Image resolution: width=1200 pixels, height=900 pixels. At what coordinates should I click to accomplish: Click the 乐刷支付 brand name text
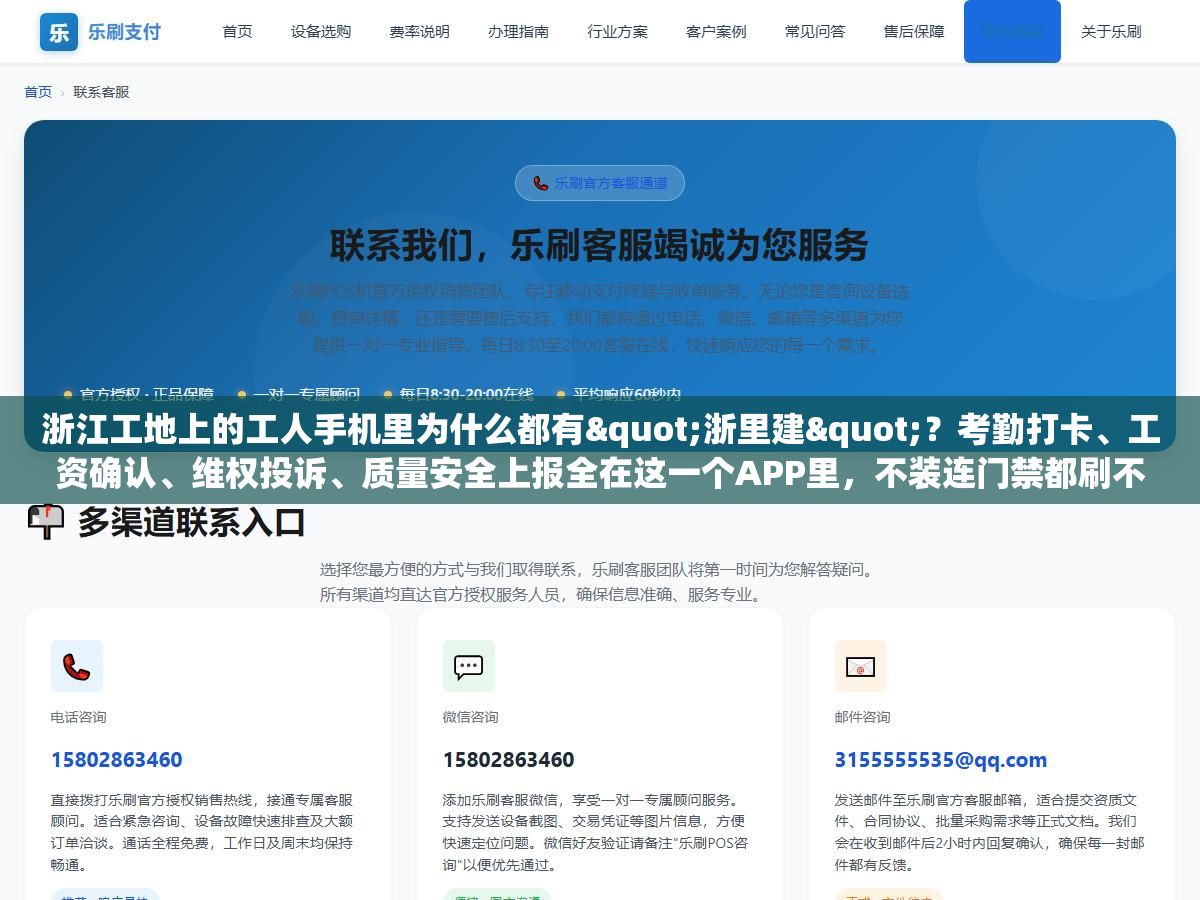(x=124, y=32)
